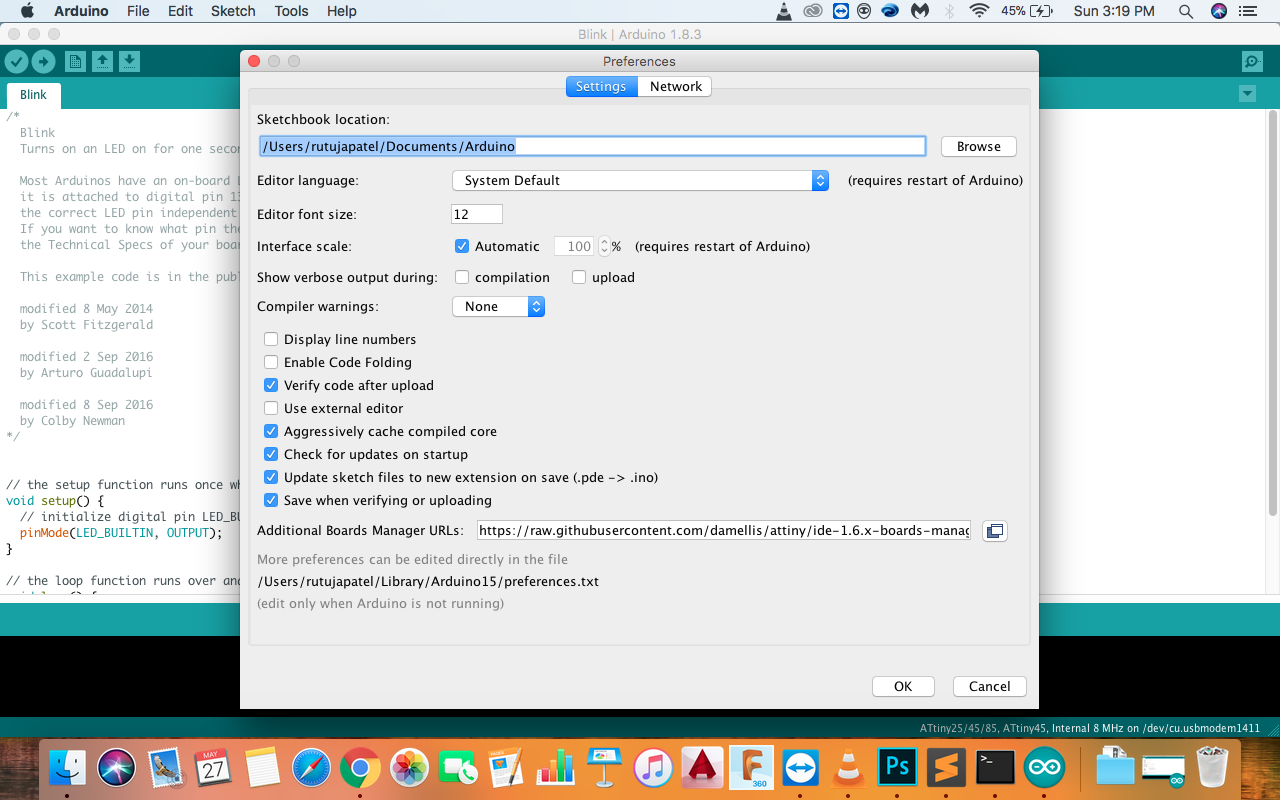Click the Verify checkmark button in Arduino toolbar
The width and height of the screenshot is (1280, 800).
point(16,62)
